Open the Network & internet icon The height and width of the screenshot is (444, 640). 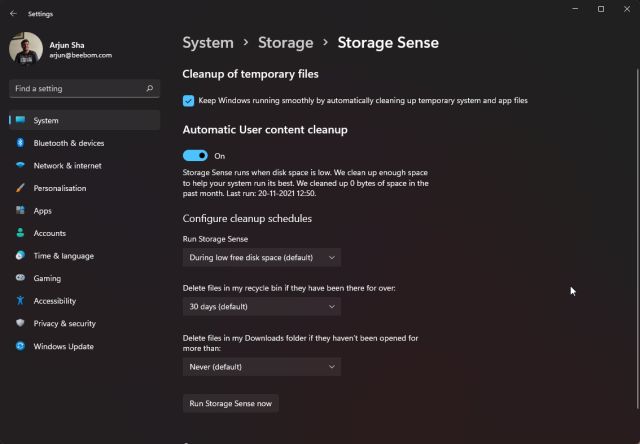pyautogui.click(x=20, y=166)
